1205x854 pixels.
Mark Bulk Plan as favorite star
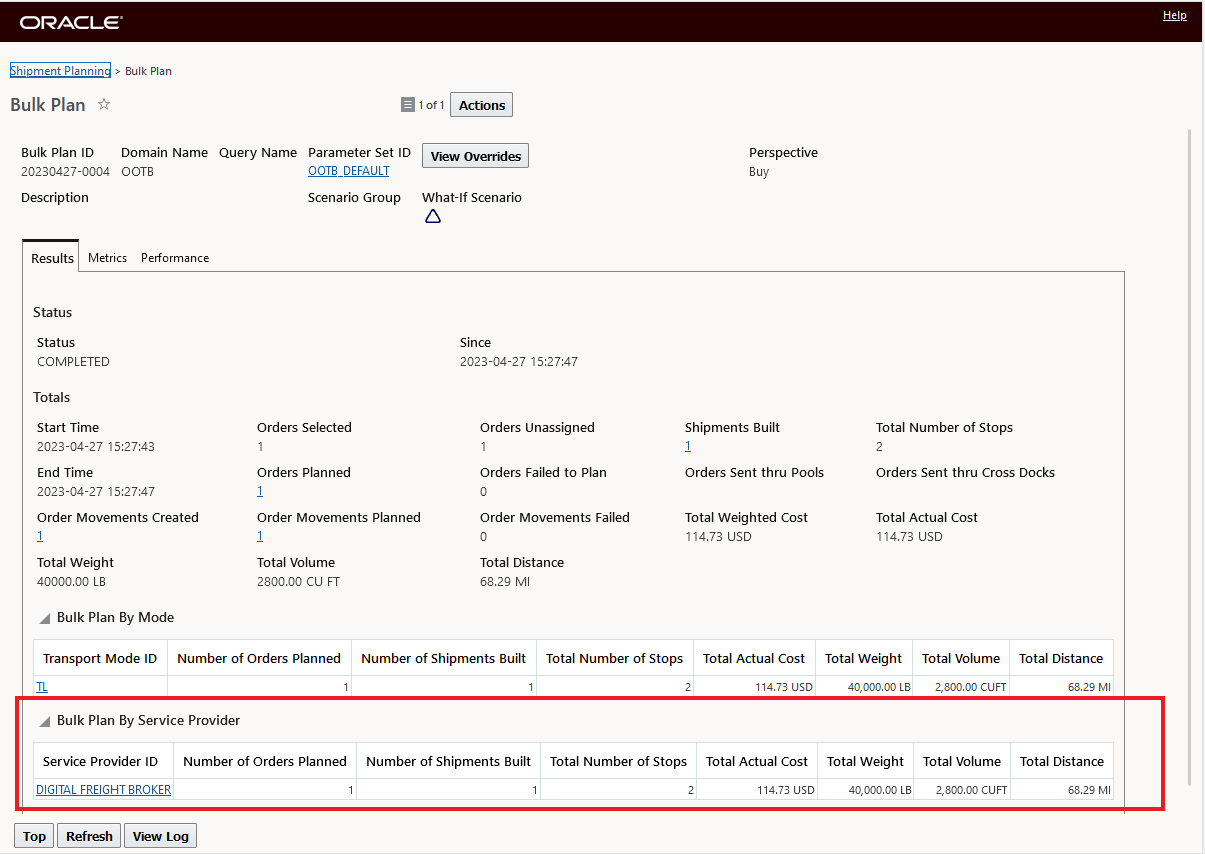pyautogui.click(x=104, y=104)
